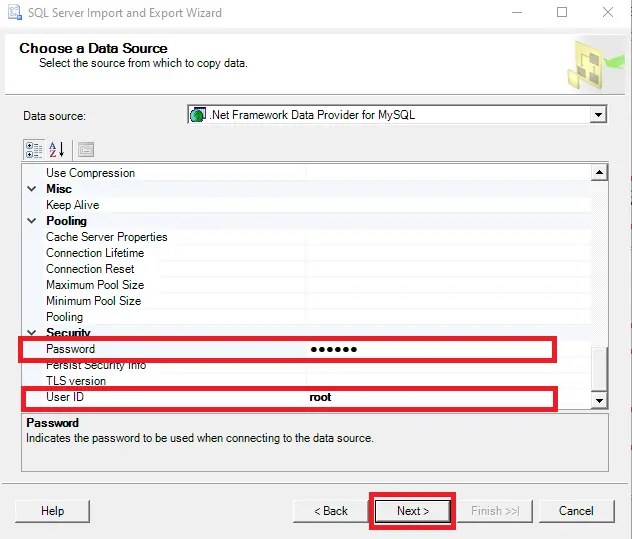
Task: Close the Import and Export Wizard
Action: (608, 12)
